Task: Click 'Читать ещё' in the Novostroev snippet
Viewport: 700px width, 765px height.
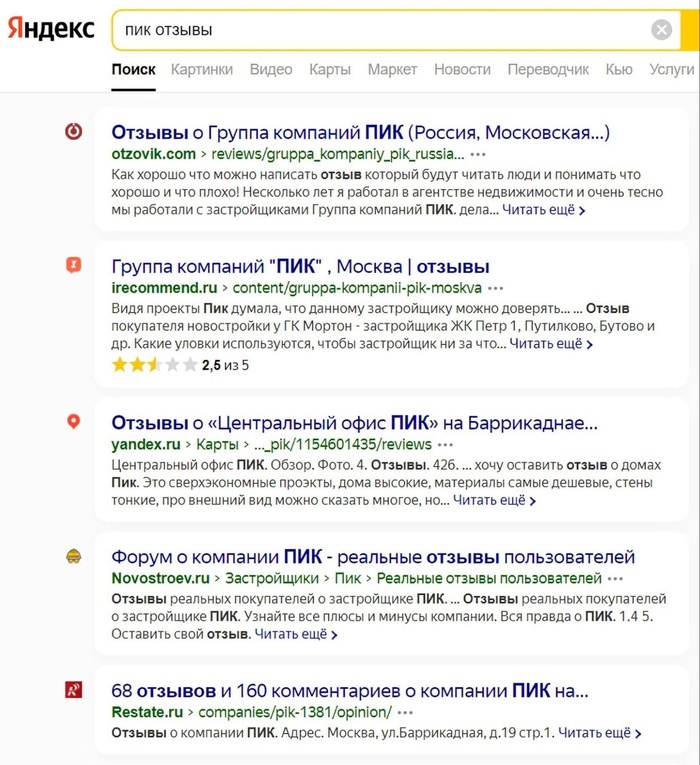Action: [x=296, y=634]
